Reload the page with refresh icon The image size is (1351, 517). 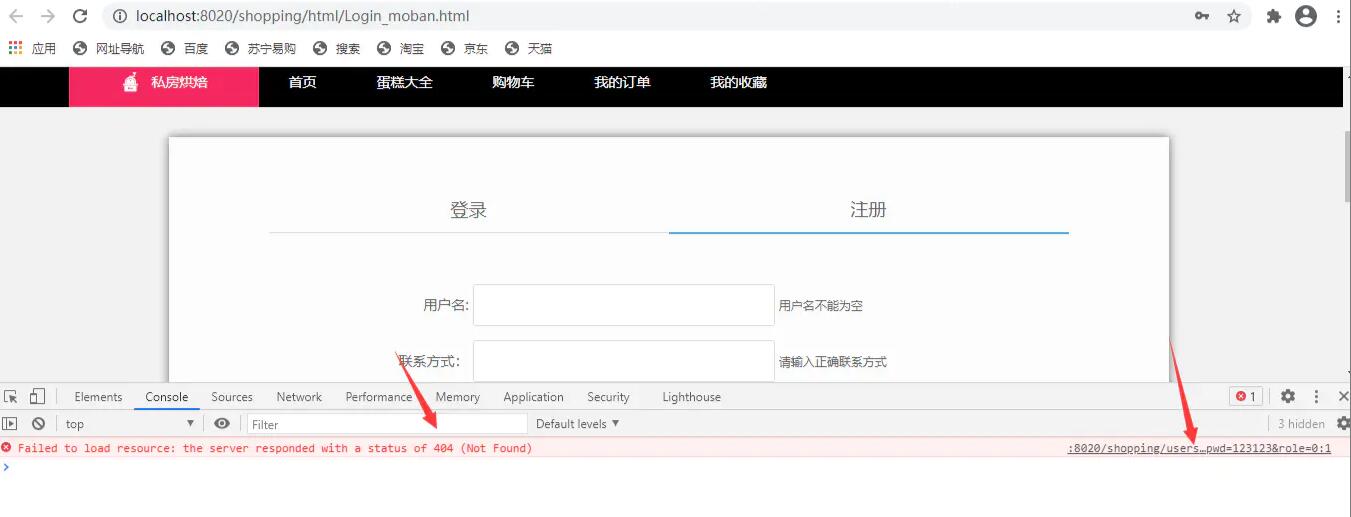pyautogui.click(x=80, y=16)
